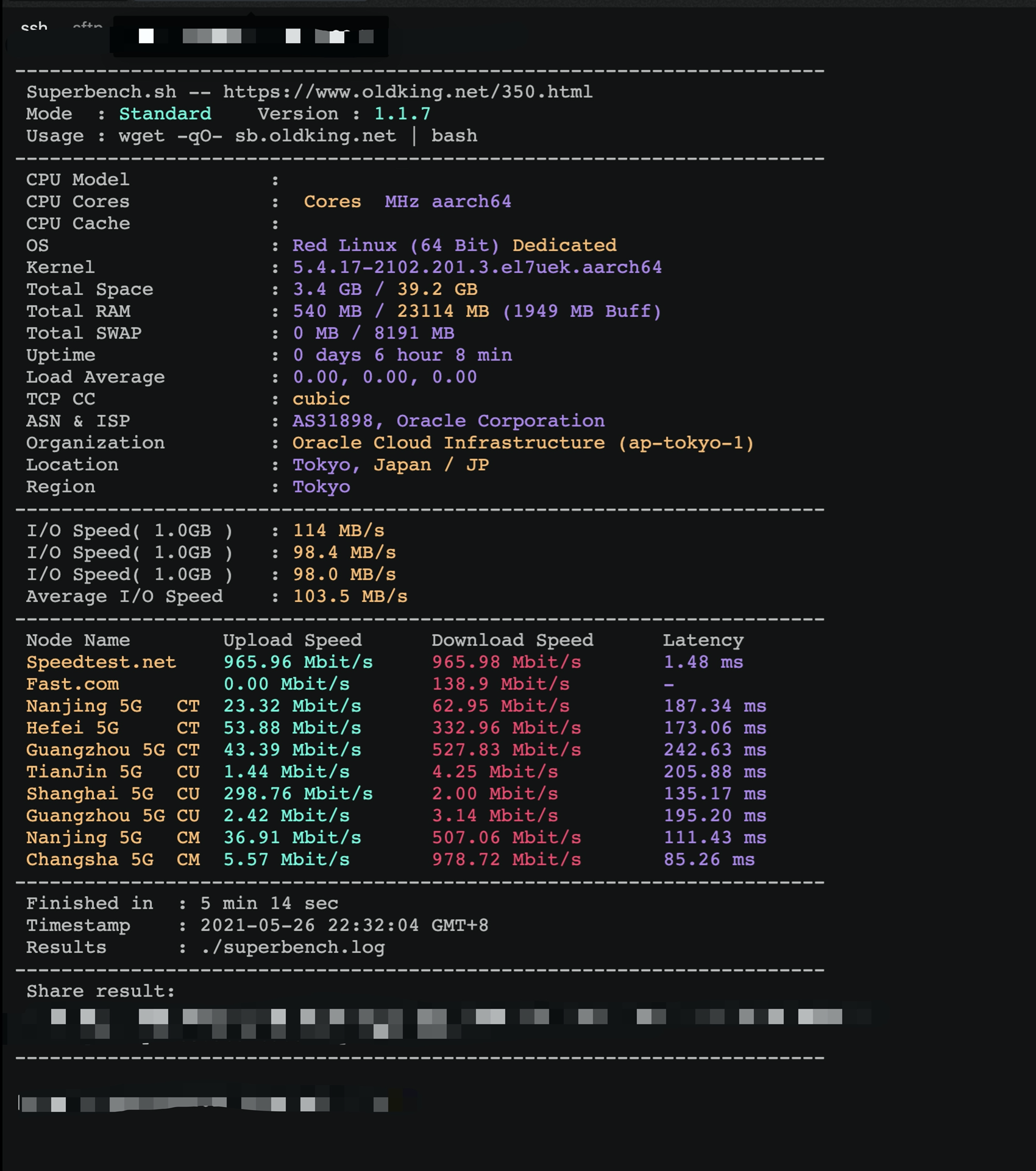This screenshot has width=1036, height=1171.
Task: Select the first I/O speed 114 MB/s
Action: 339,531
